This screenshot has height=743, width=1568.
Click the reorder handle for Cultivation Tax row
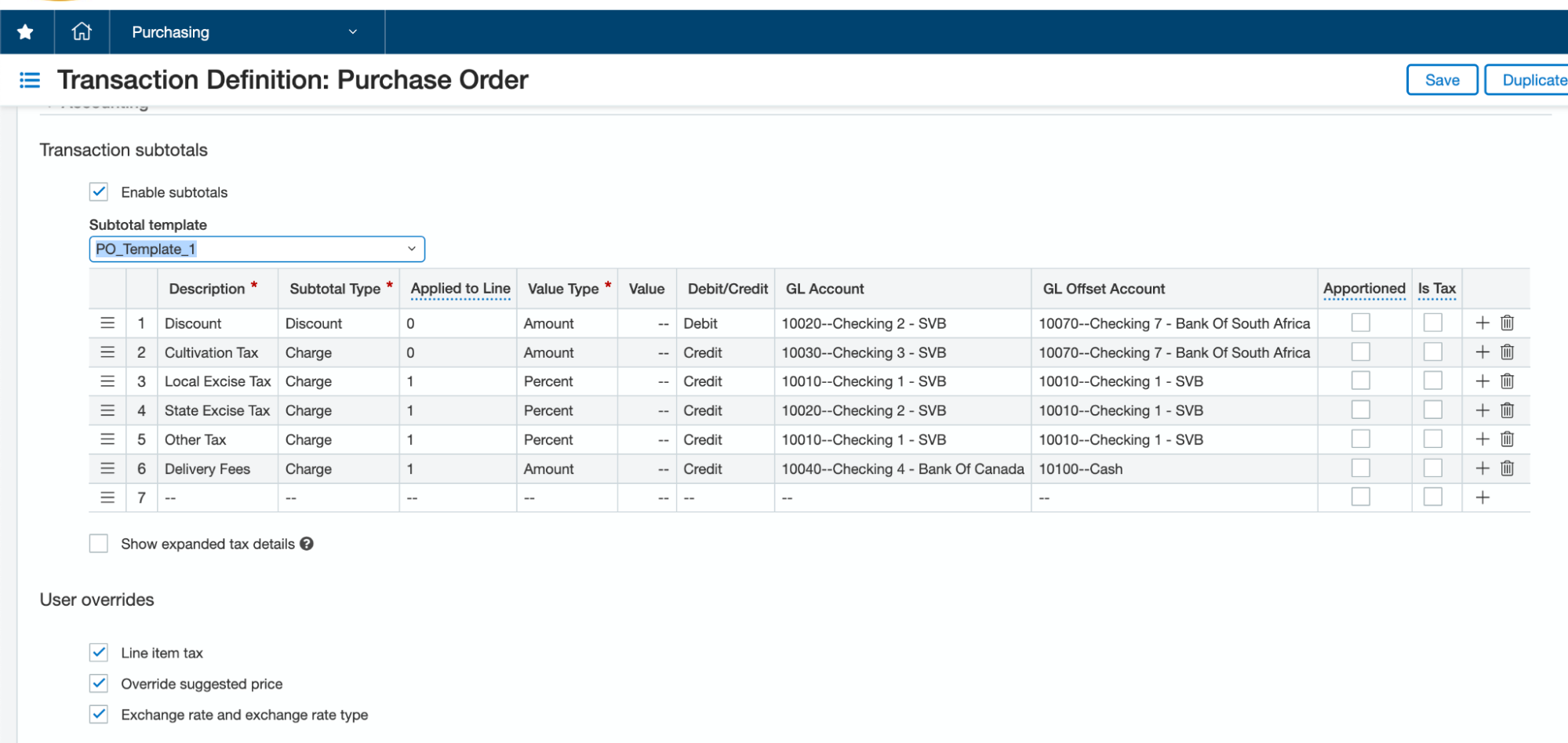[x=107, y=351]
